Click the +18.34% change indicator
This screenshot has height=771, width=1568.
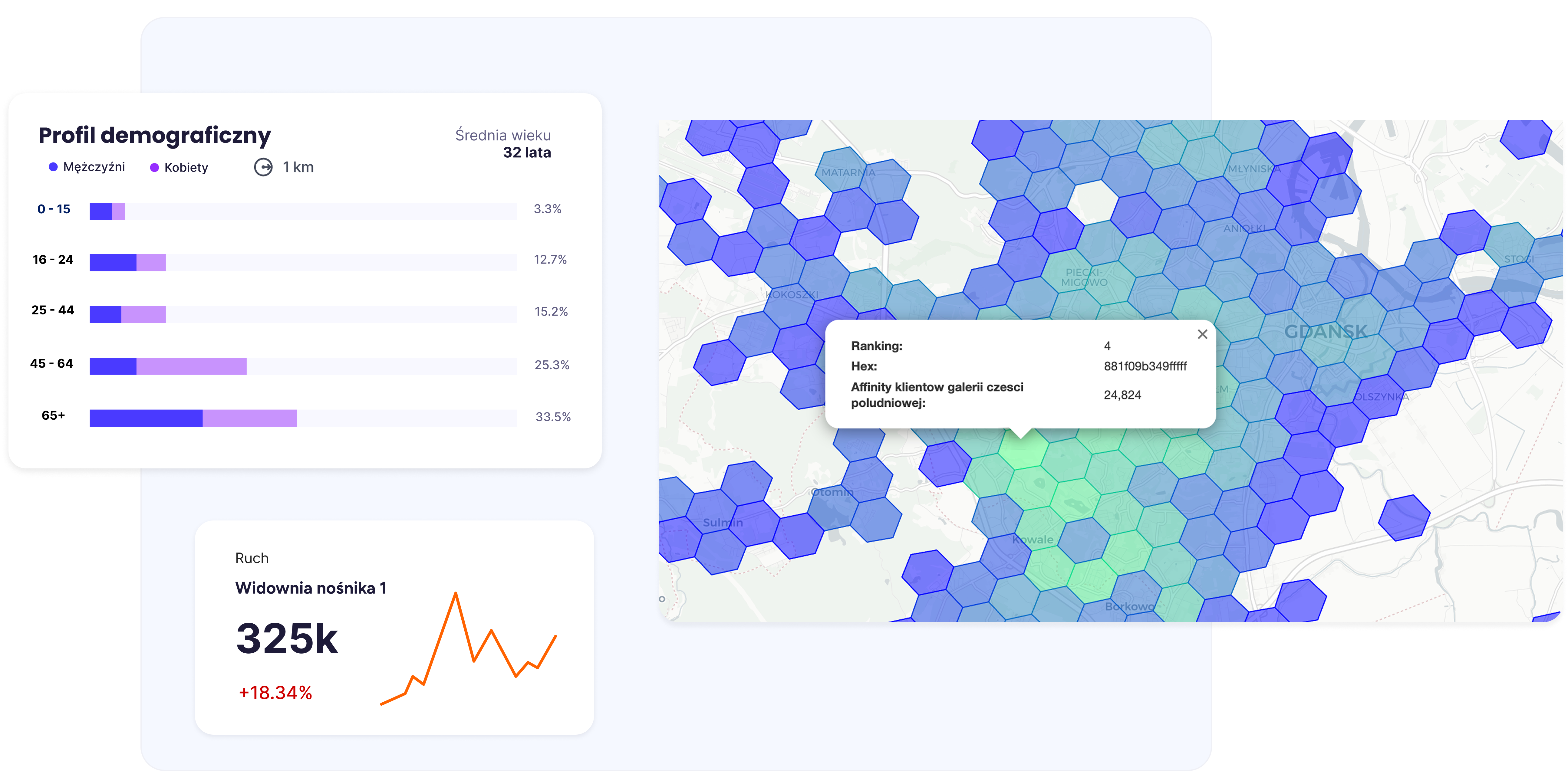(x=275, y=693)
